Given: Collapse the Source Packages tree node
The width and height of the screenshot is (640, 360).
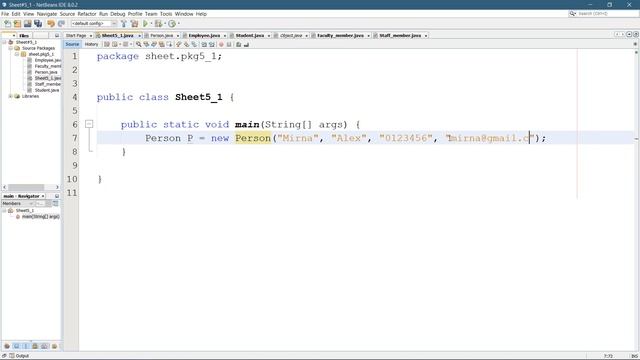Looking at the screenshot, I should tap(11, 48).
